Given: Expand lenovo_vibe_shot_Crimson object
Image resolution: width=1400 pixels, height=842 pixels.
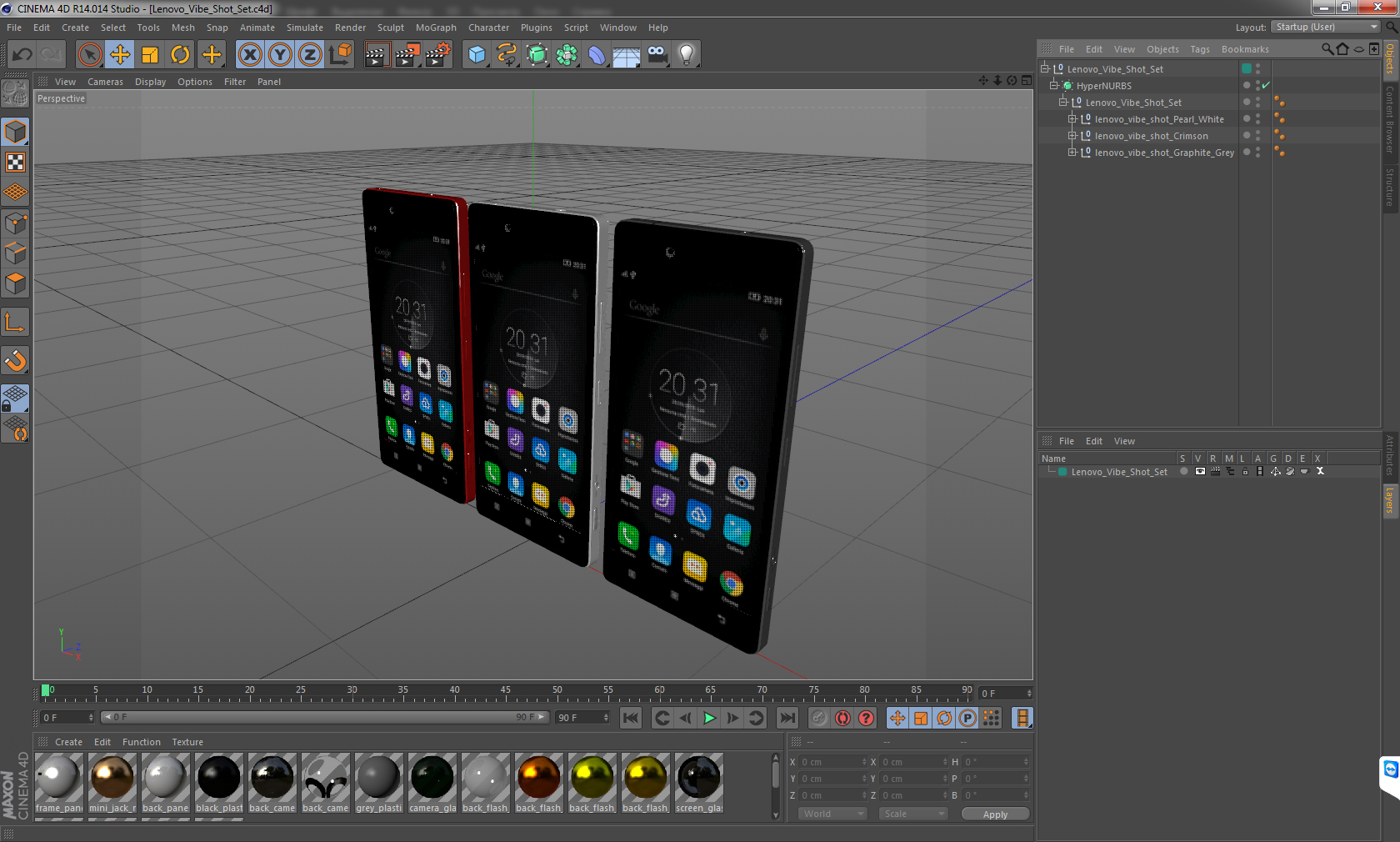Looking at the screenshot, I should coord(1072,135).
